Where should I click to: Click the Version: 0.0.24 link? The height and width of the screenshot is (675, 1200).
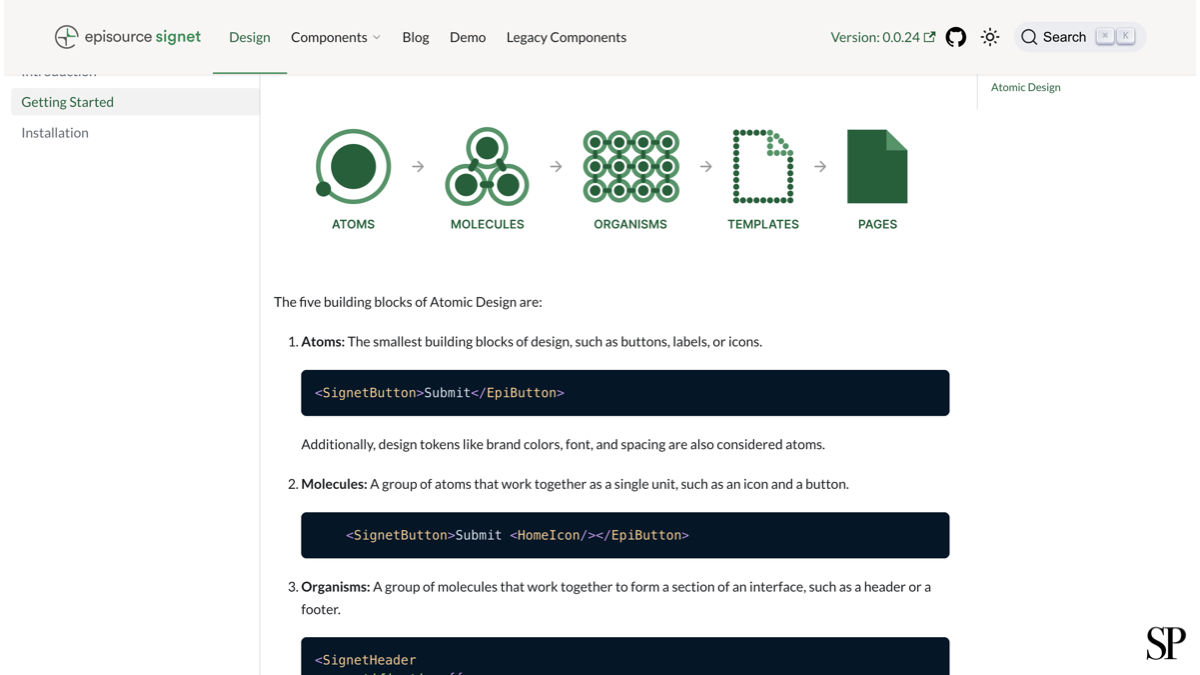coord(874,37)
